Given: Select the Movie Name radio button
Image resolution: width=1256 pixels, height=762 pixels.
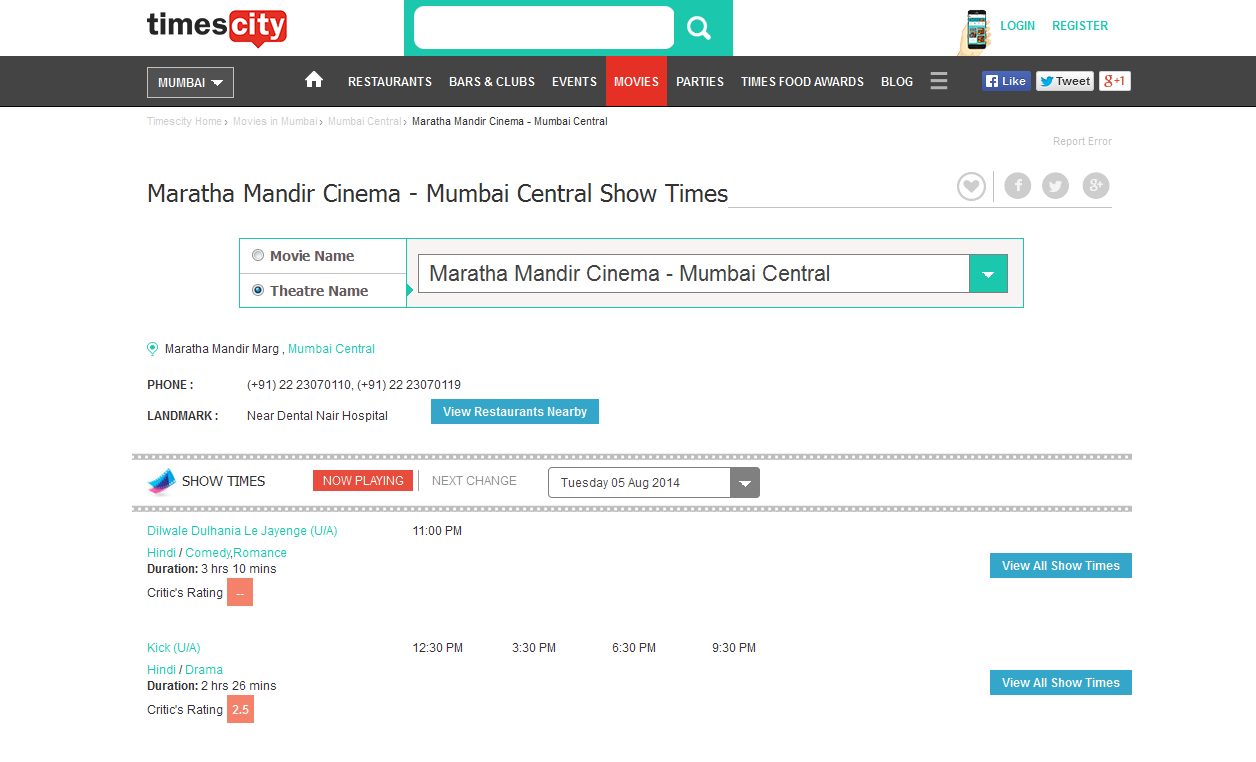Looking at the screenshot, I should [258, 255].
